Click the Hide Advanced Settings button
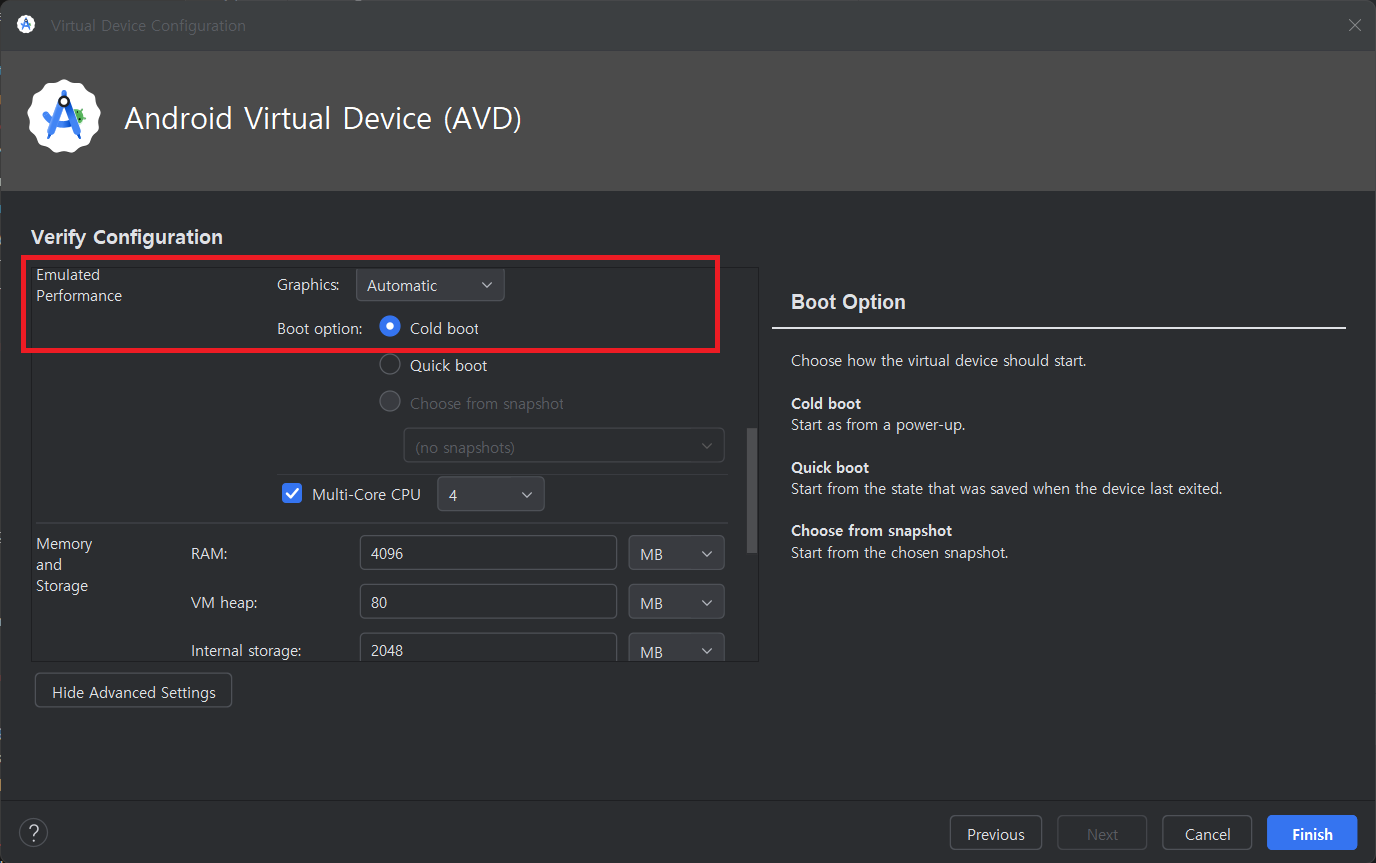Viewport: 1376px width, 863px height. tap(133, 692)
